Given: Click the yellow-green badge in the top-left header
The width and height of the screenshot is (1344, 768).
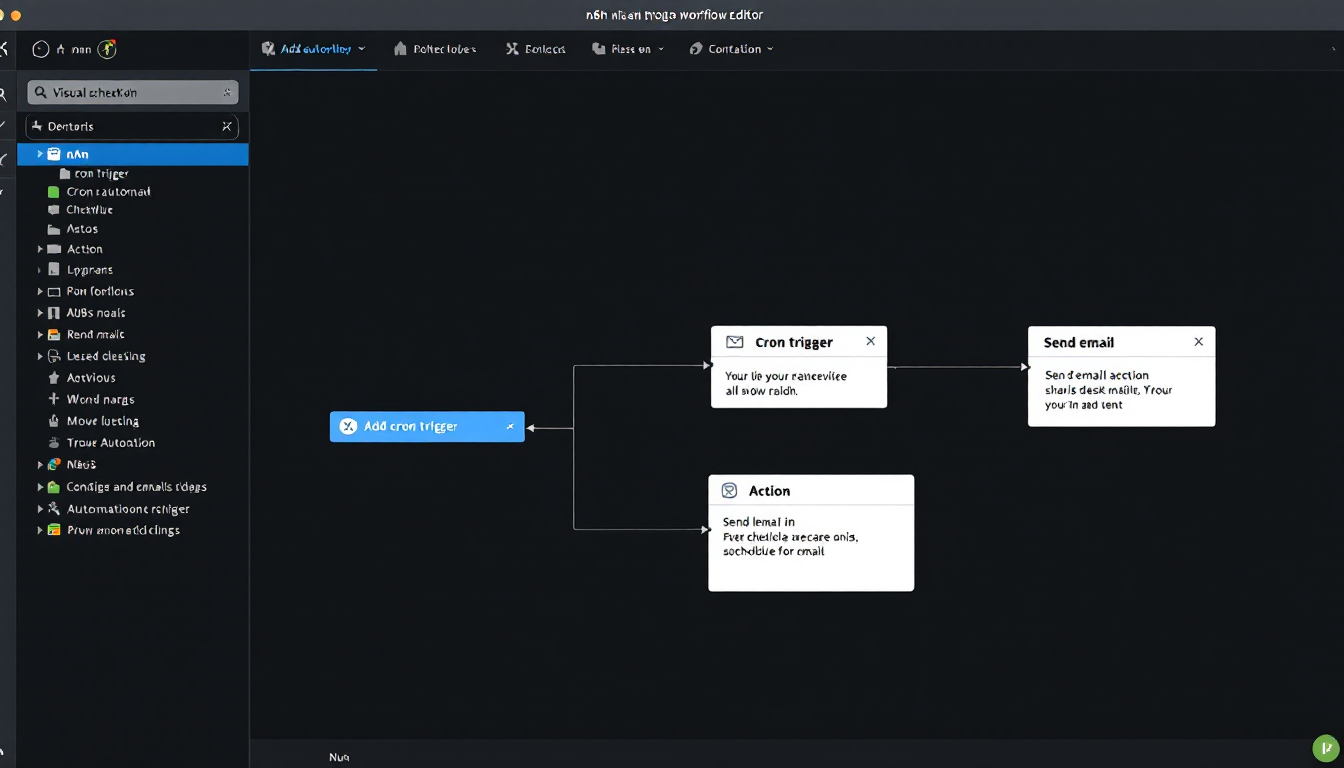Looking at the screenshot, I should 108,48.
